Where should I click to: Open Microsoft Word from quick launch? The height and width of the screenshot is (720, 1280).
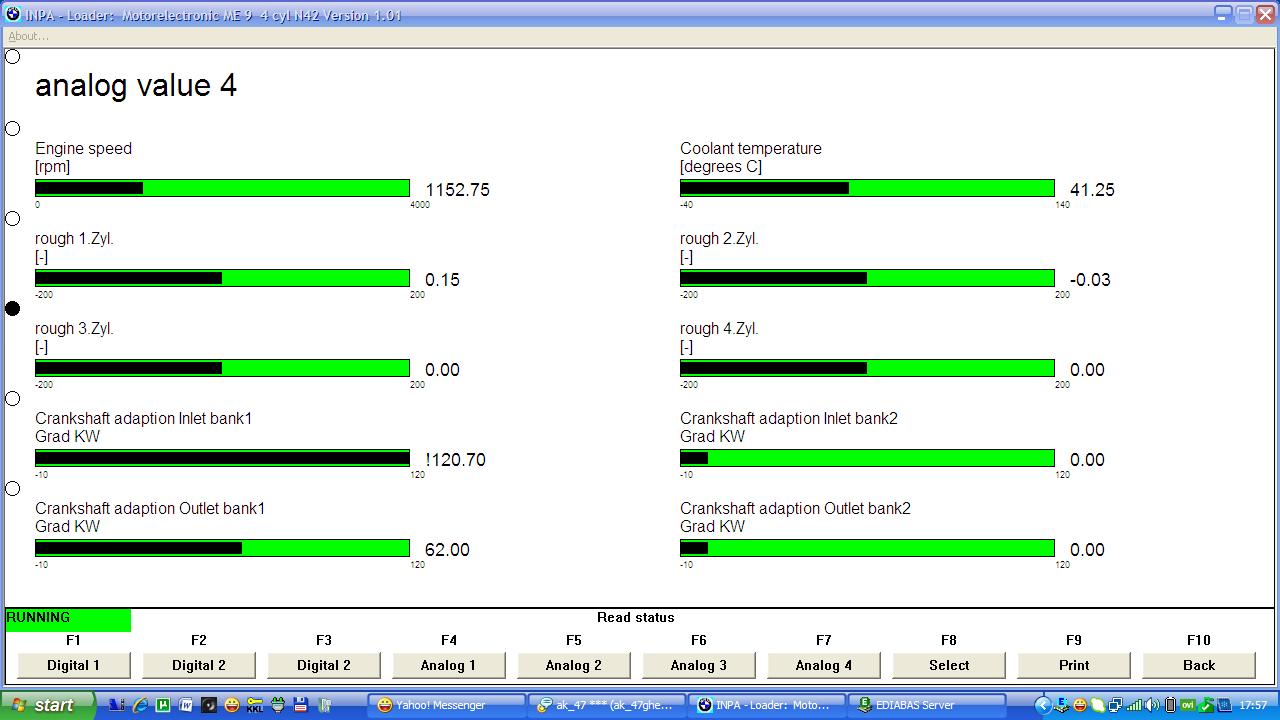click(x=186, y=705)
